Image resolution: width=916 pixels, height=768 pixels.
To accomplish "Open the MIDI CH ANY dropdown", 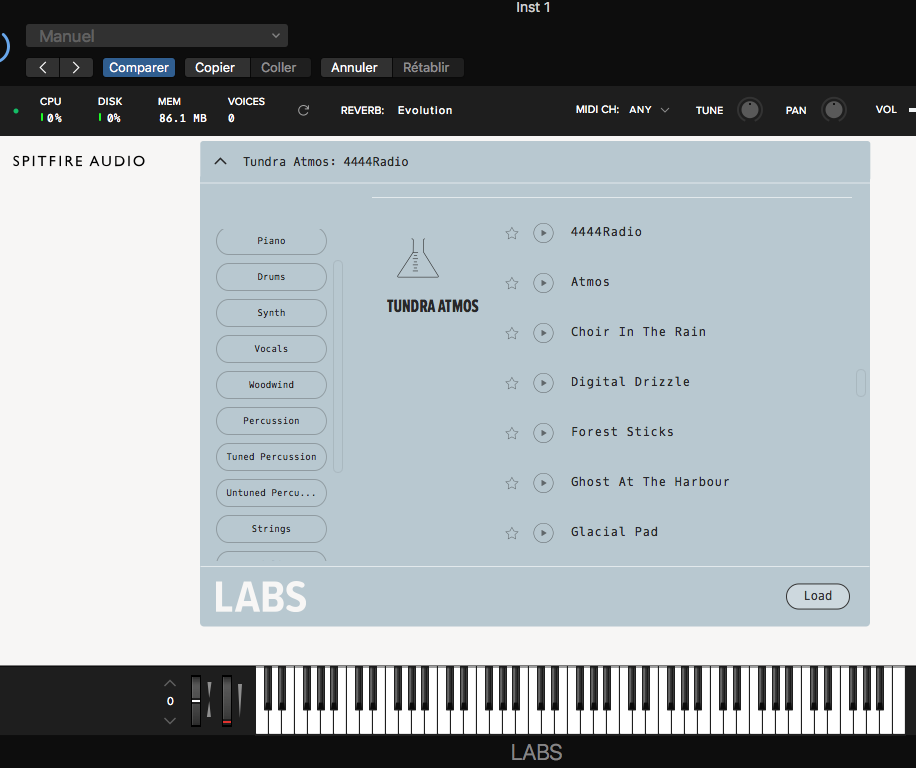I will pos(643,110).
